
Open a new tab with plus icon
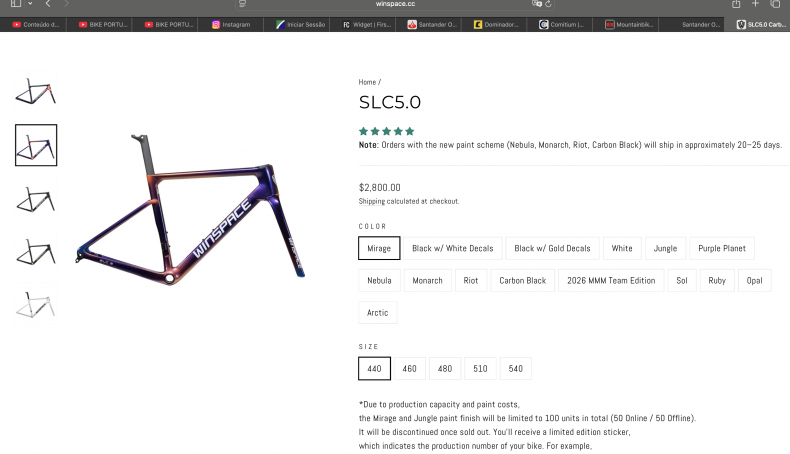755,4
